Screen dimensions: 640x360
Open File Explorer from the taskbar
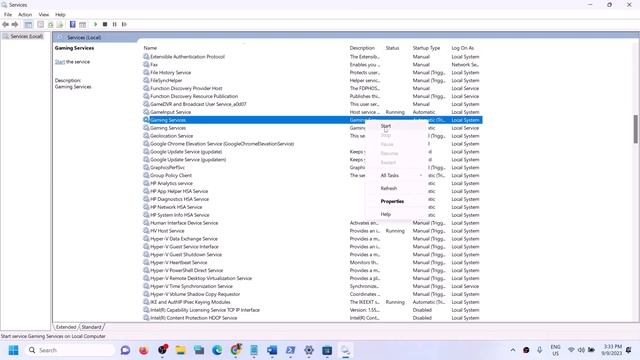pos(180,350)
